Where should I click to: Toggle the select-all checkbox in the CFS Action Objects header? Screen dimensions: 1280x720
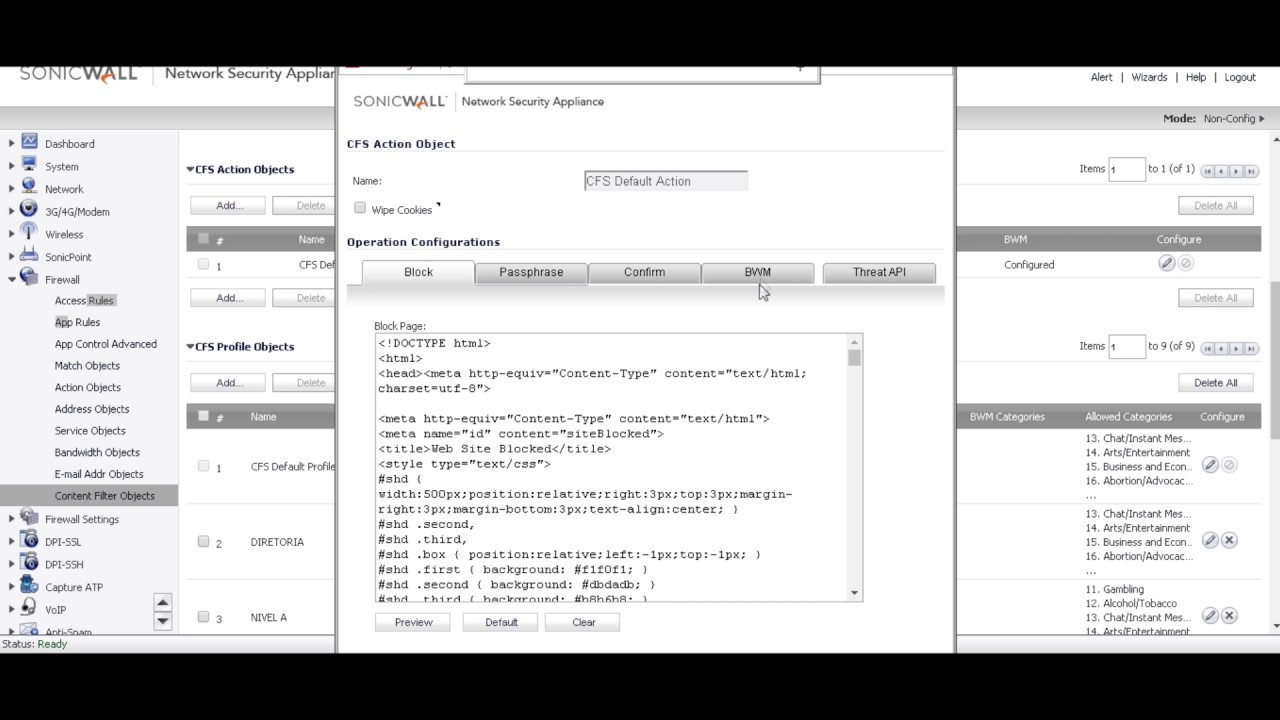coord(203,239)
